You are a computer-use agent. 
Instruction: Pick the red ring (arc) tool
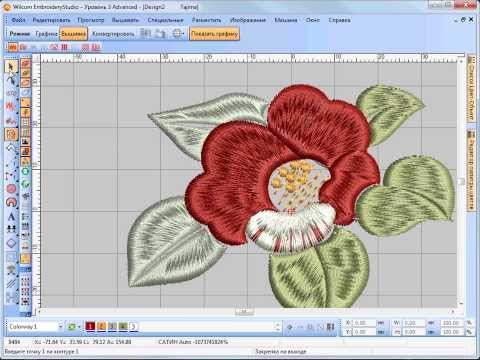(11, 202)
